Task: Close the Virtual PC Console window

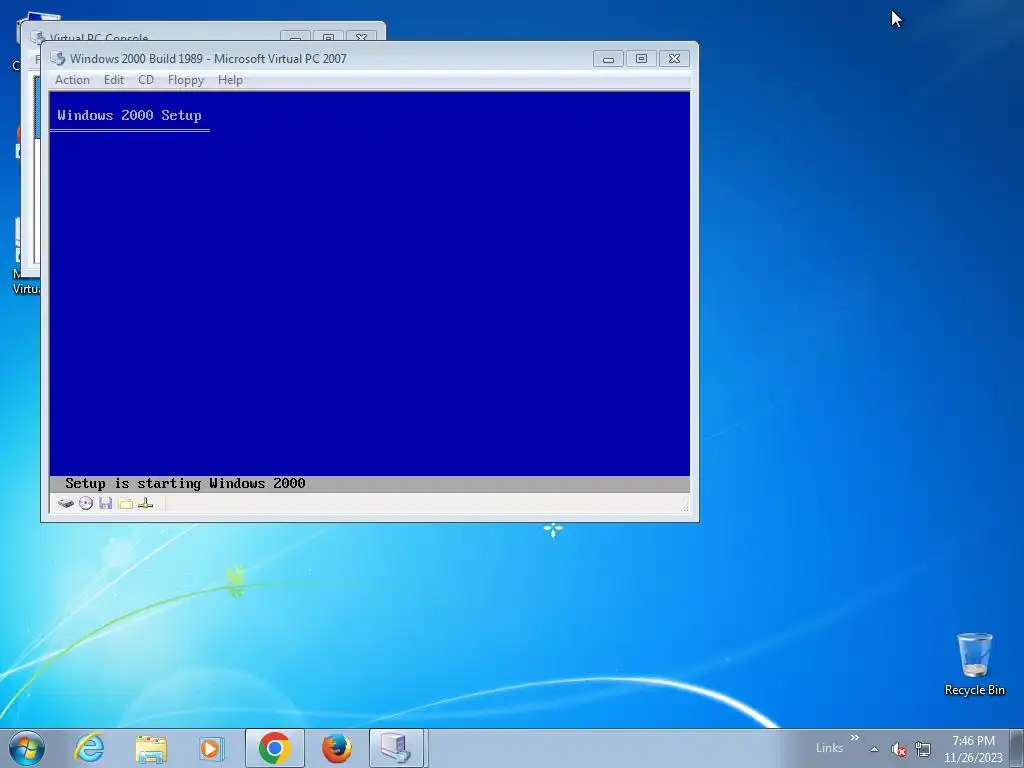Action: click(x=361, y=37)
